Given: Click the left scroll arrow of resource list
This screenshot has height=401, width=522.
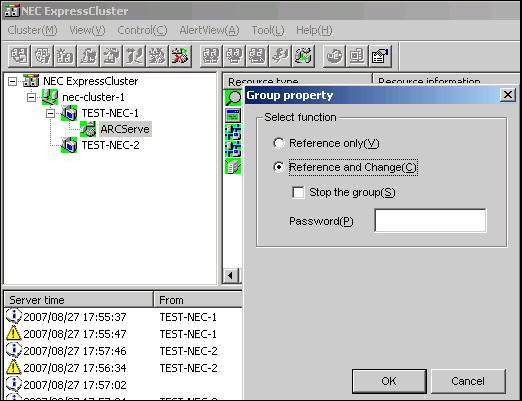Looking at the screenshot, I should pos(231,276).
